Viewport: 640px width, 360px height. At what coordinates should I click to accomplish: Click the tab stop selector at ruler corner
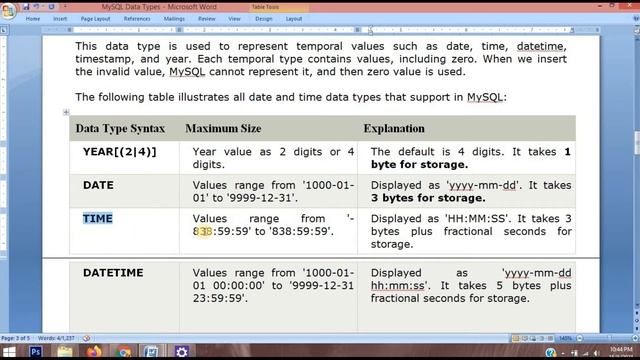(x=4, y=30)
